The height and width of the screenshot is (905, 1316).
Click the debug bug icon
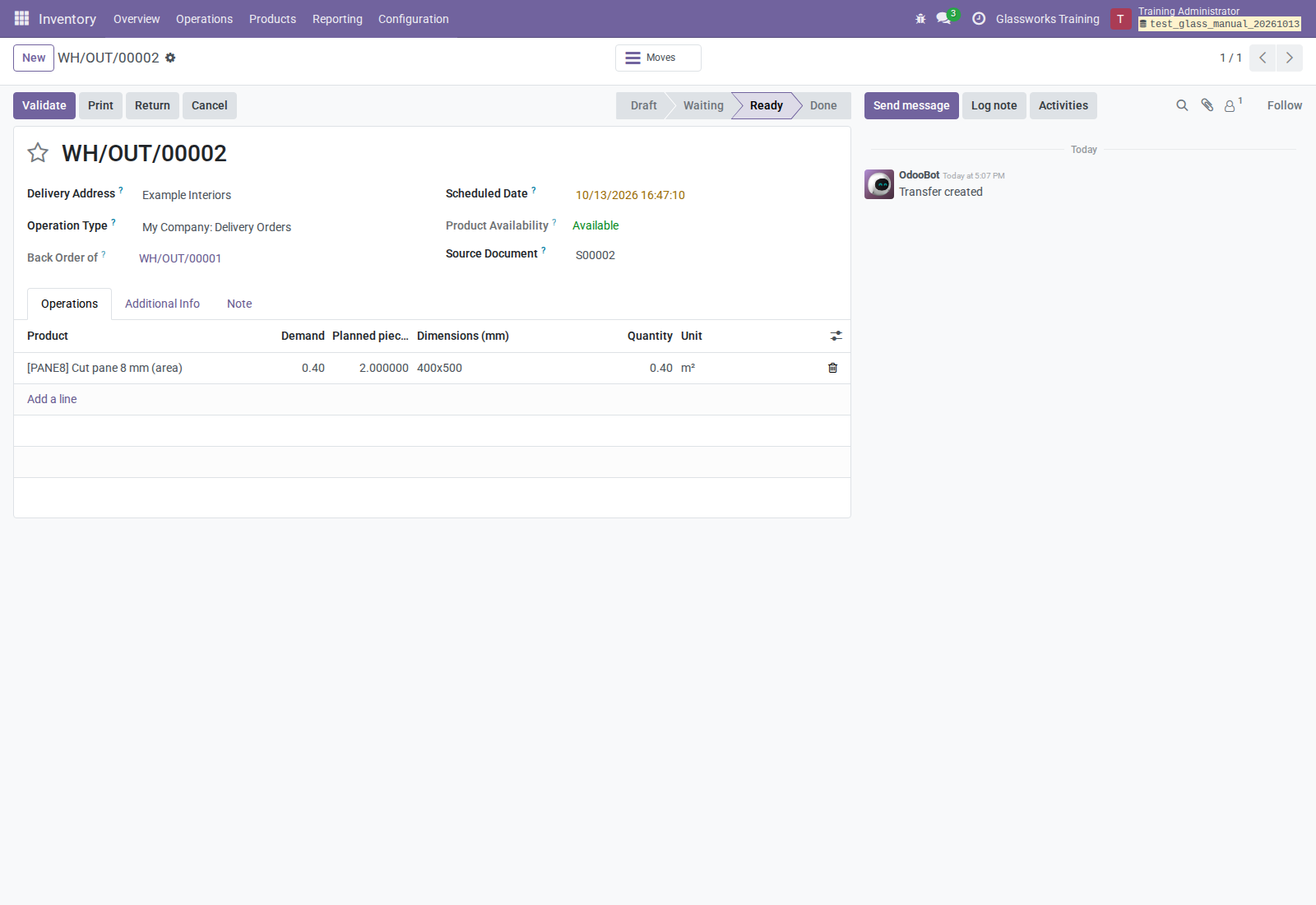920,18
